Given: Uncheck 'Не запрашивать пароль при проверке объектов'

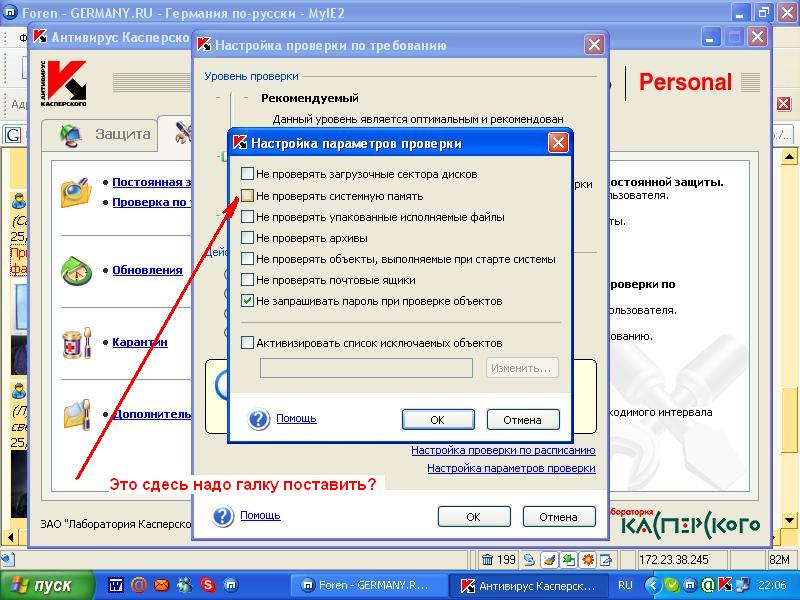Looking at the screenshot, I should (x=247, y=301).
